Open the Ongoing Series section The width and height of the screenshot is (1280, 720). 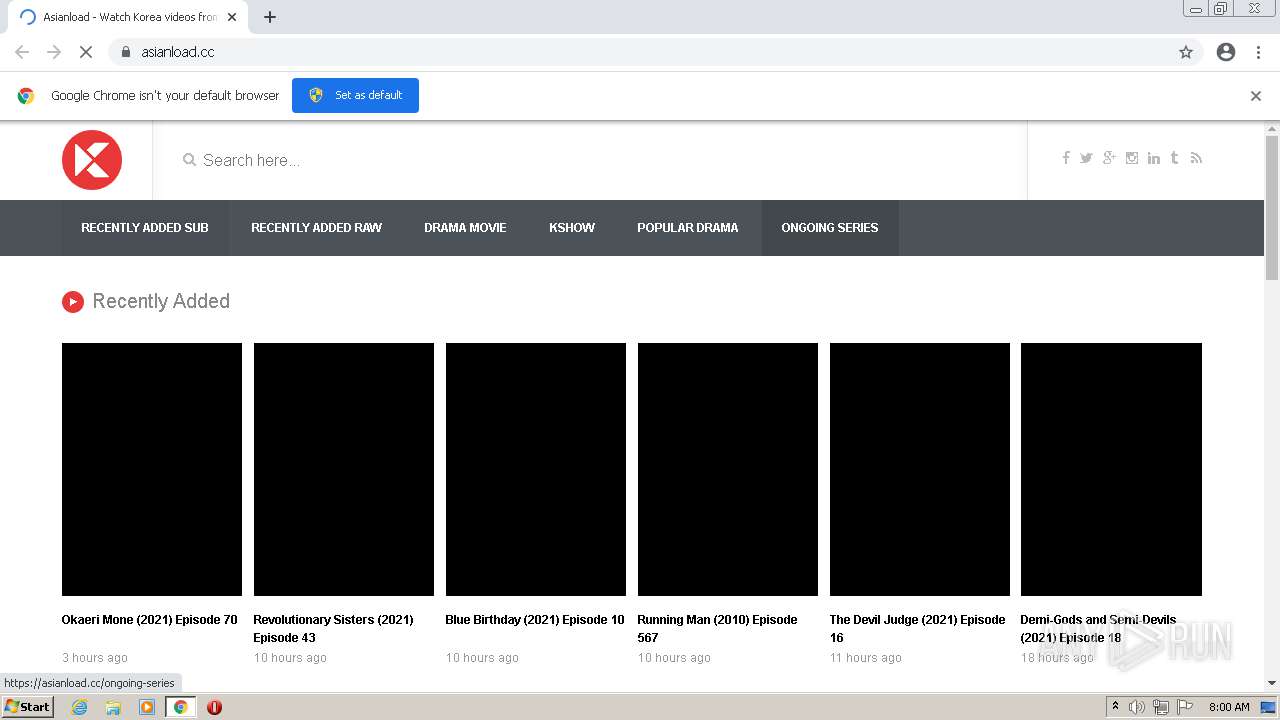(x=830, y=228)
